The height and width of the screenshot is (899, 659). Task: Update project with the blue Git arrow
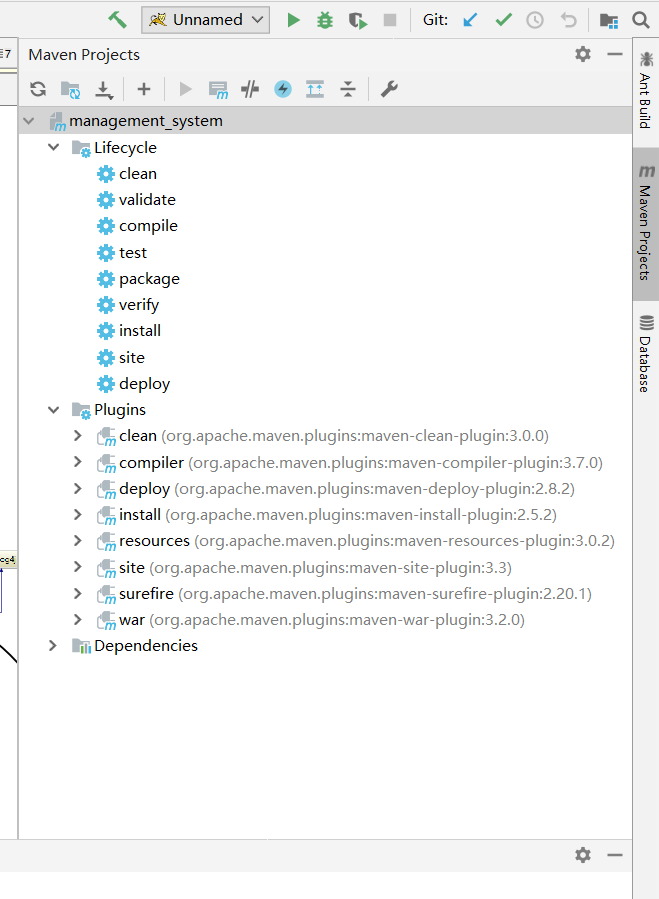pos(470,21)
